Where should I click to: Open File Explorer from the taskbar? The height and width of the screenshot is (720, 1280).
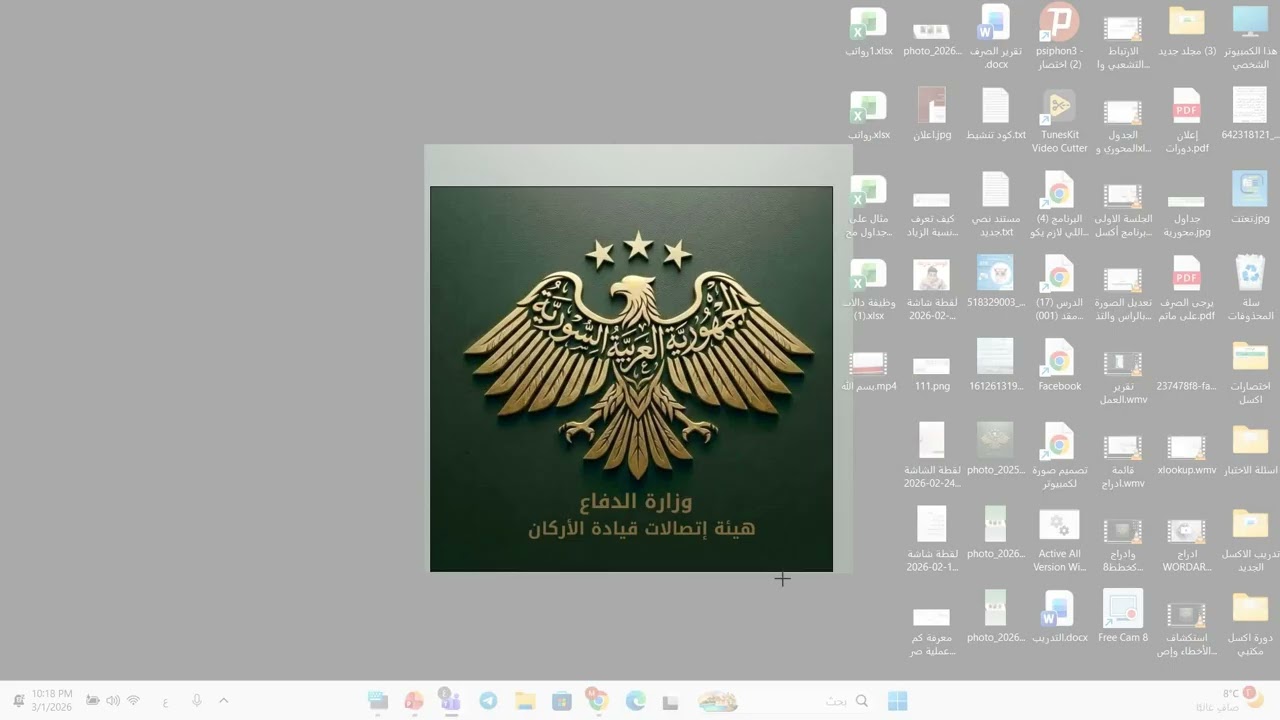coord(525,701)
